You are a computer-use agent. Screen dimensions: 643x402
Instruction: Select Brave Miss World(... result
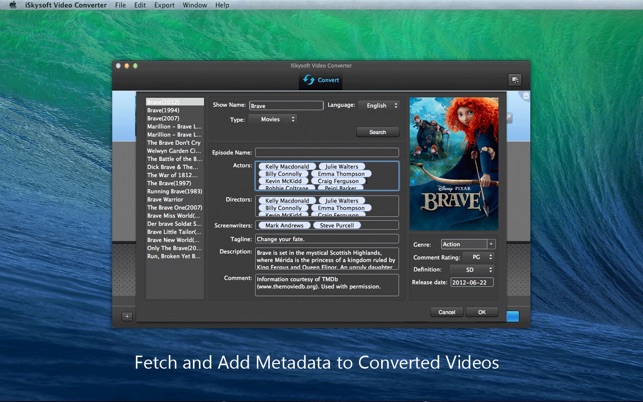(x=175, y=215)
